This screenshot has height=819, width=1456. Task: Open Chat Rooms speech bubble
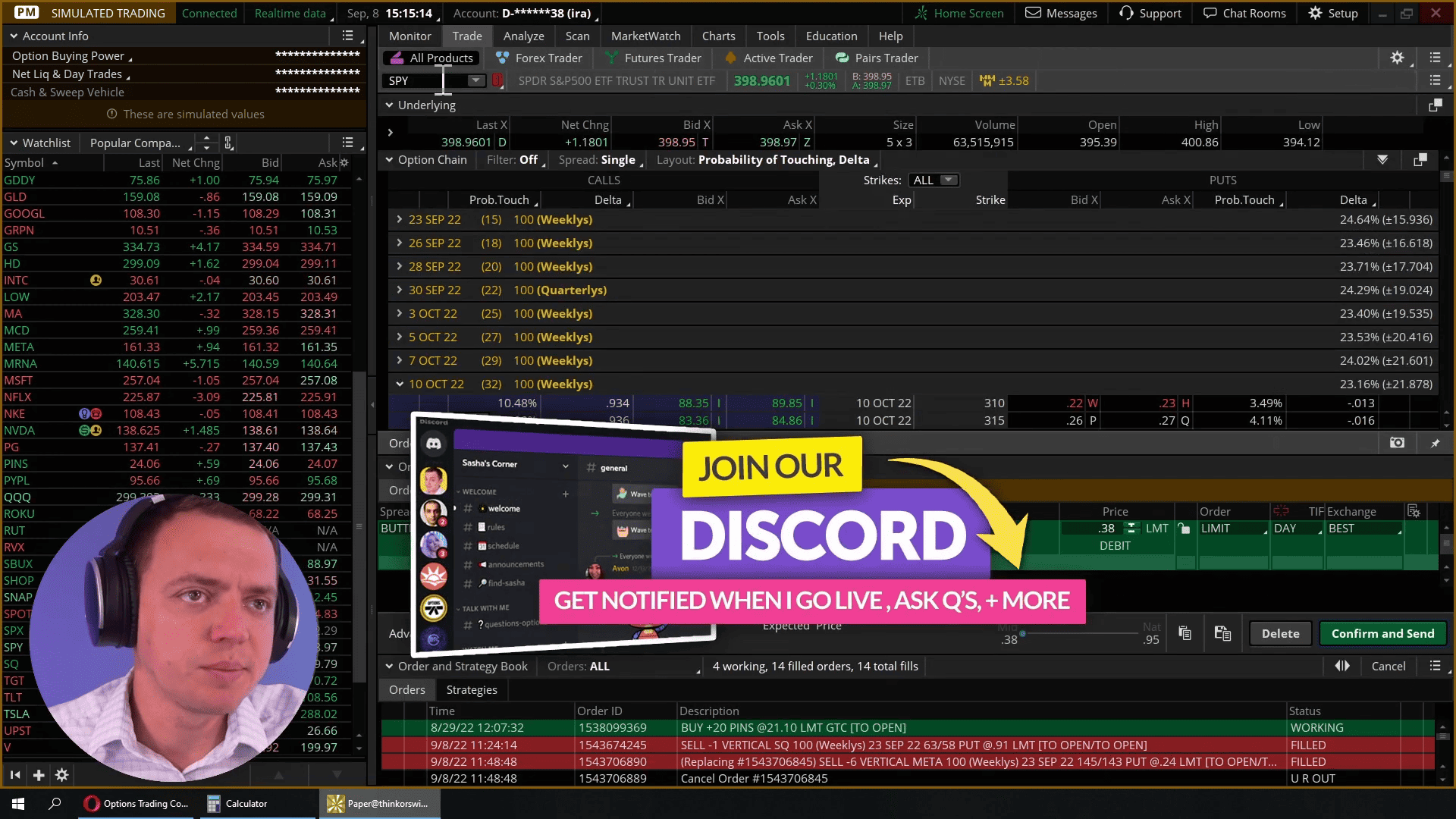point(1210,13)
